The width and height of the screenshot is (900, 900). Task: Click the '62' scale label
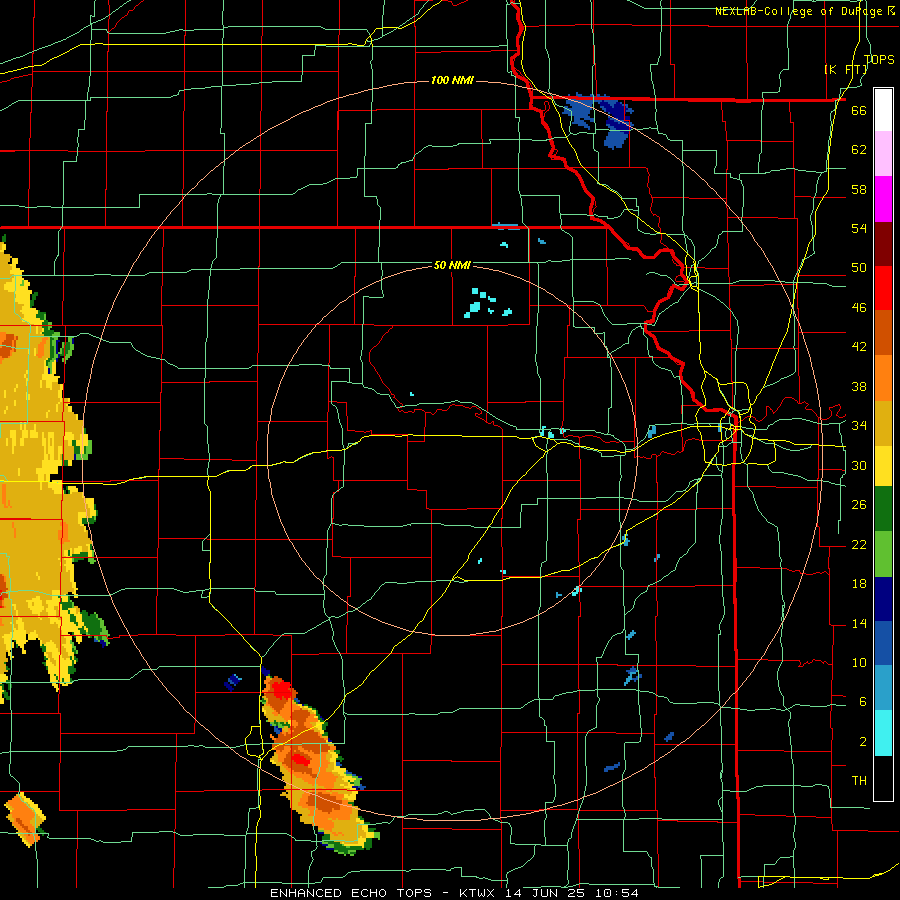tap(859, 149)
